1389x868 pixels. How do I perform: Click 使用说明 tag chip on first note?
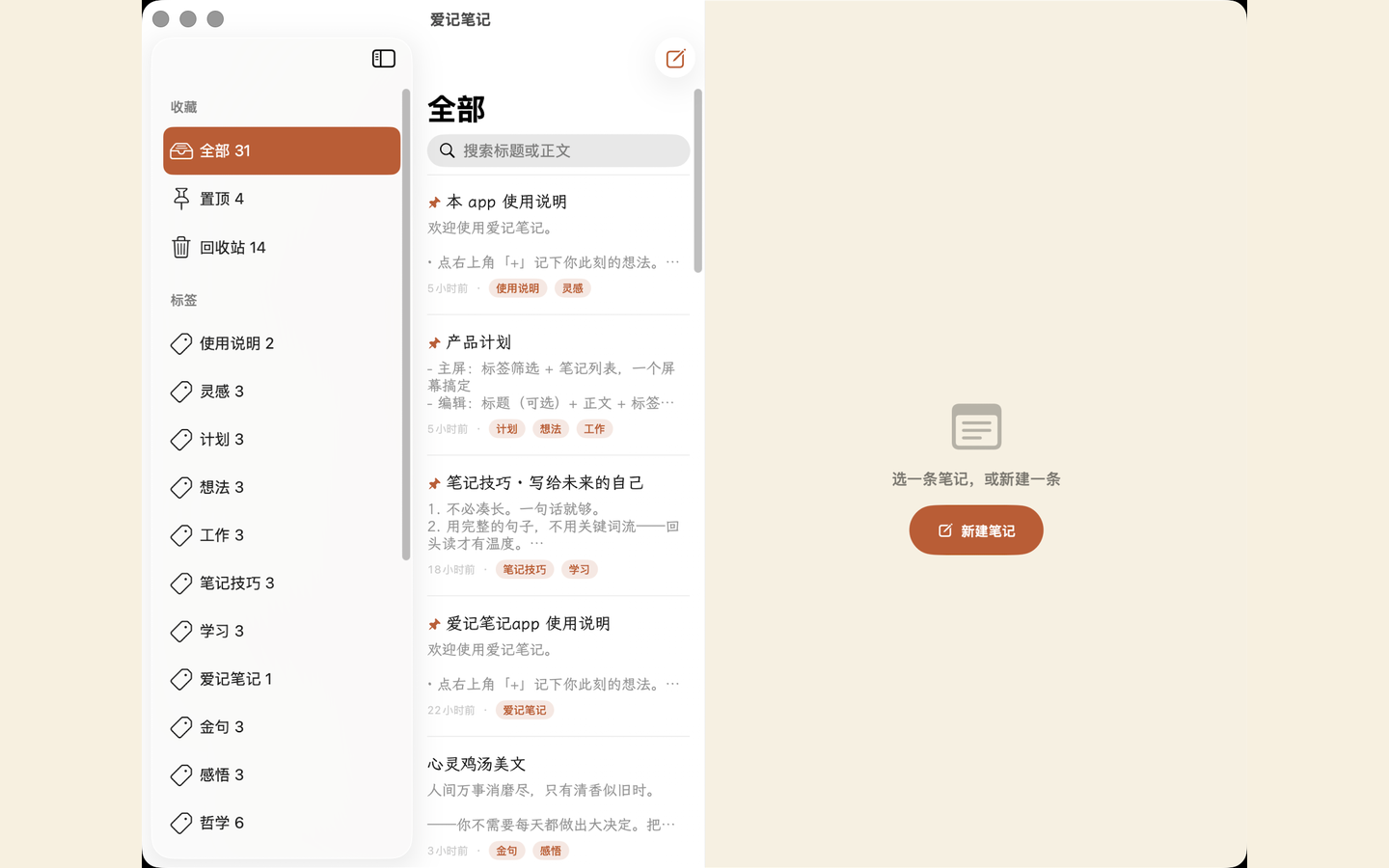point(518,288)
